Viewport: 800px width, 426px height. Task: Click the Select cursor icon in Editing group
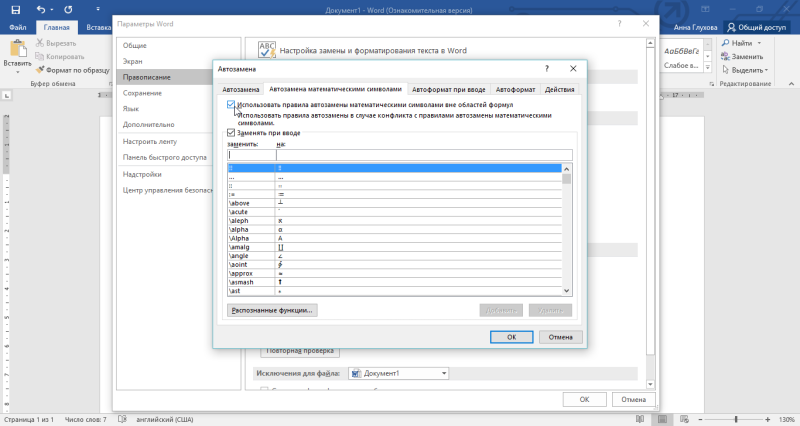[x=725, y=70]
